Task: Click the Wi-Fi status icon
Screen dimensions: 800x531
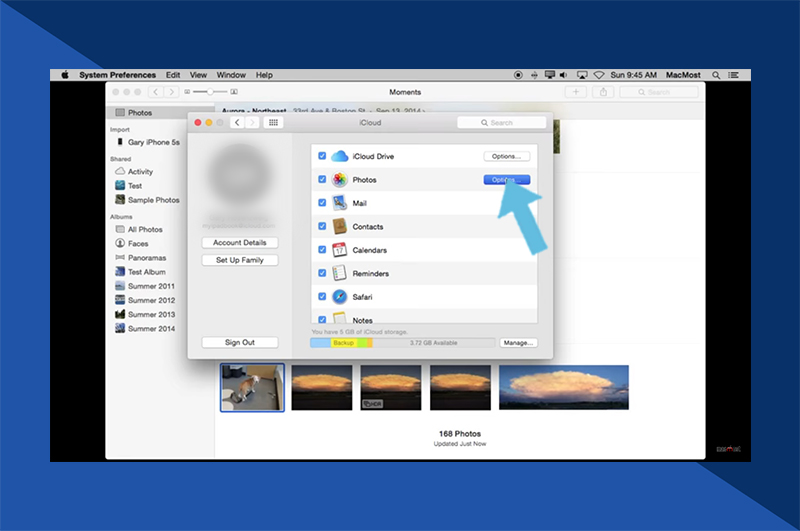Action: tap(599, 75)
